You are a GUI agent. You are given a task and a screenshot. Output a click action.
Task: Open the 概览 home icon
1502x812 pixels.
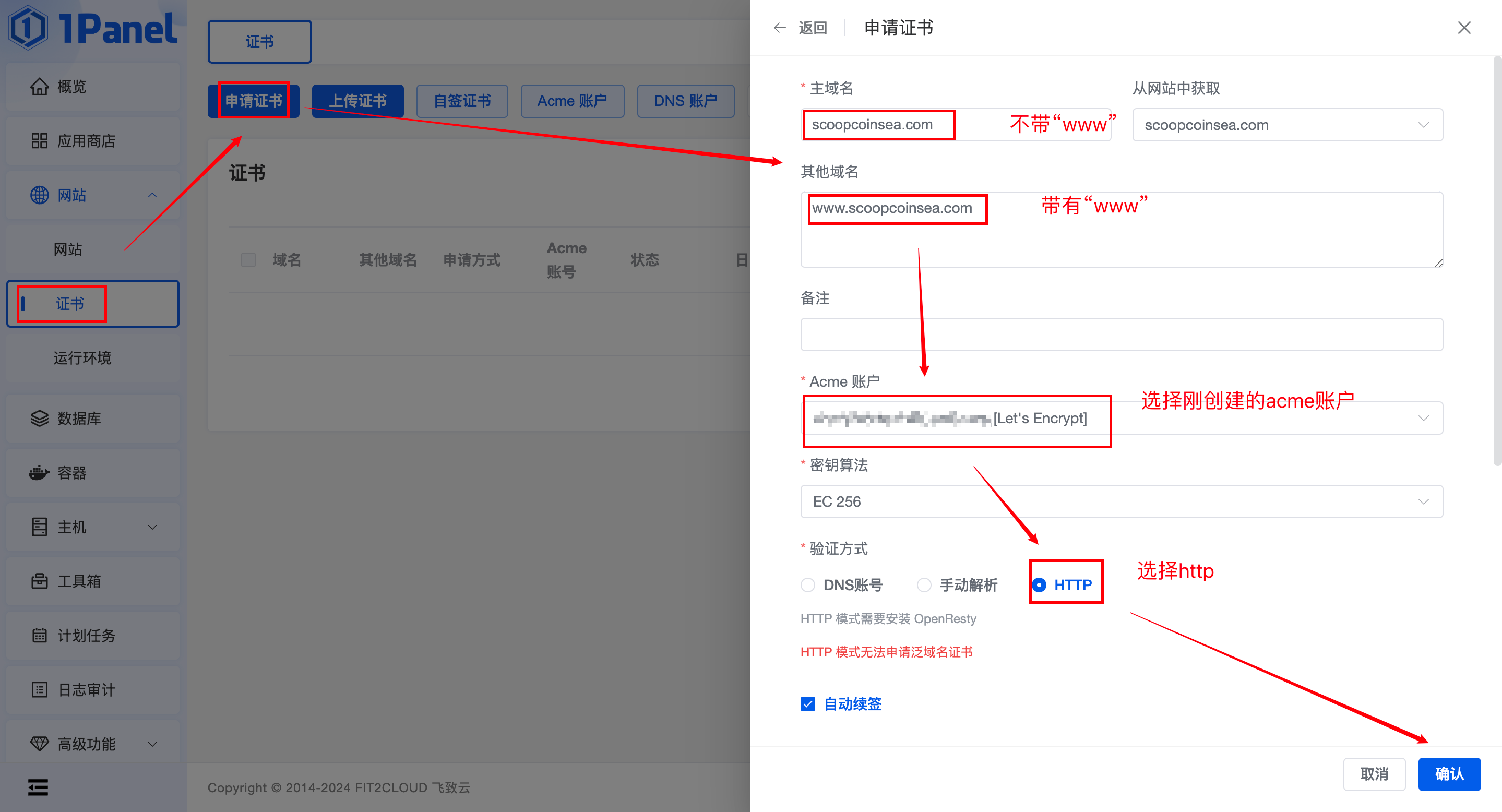[x=39, y=87]
